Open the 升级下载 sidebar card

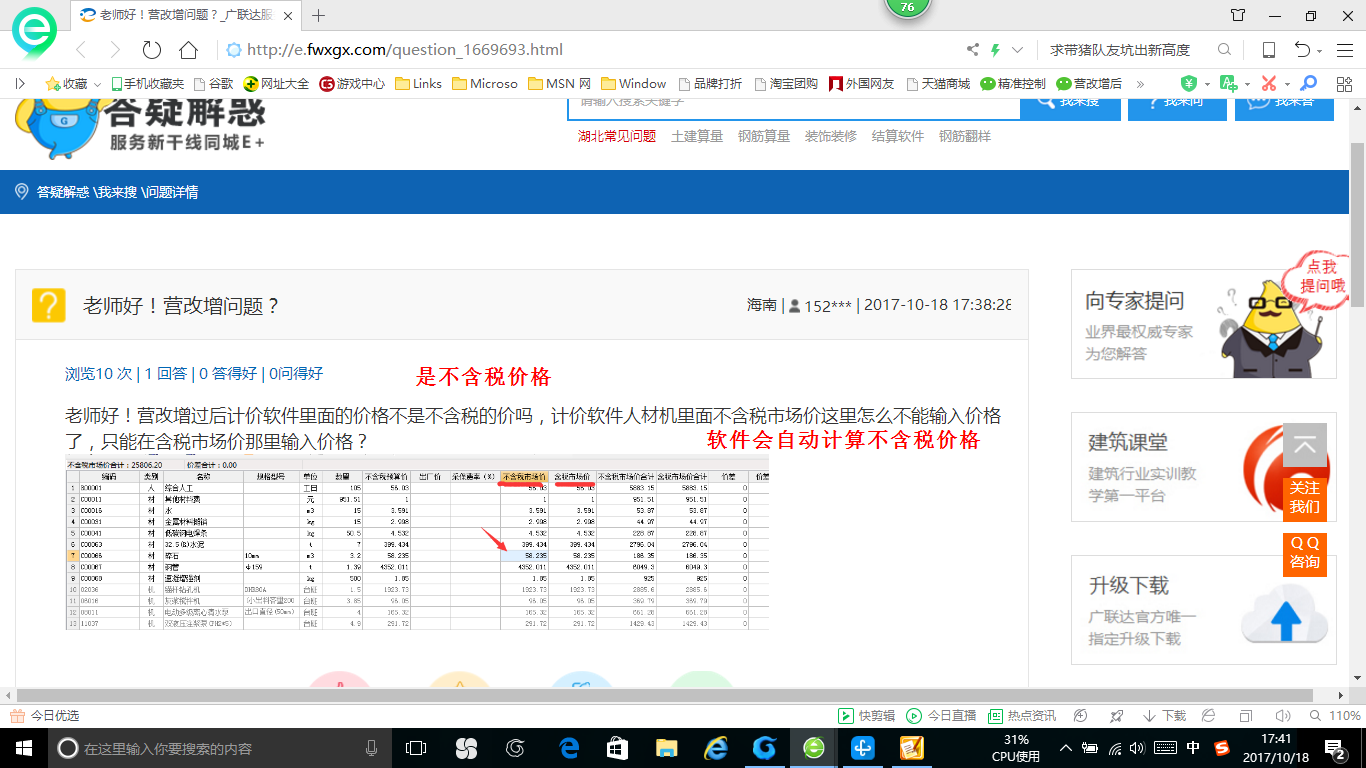1203,610
